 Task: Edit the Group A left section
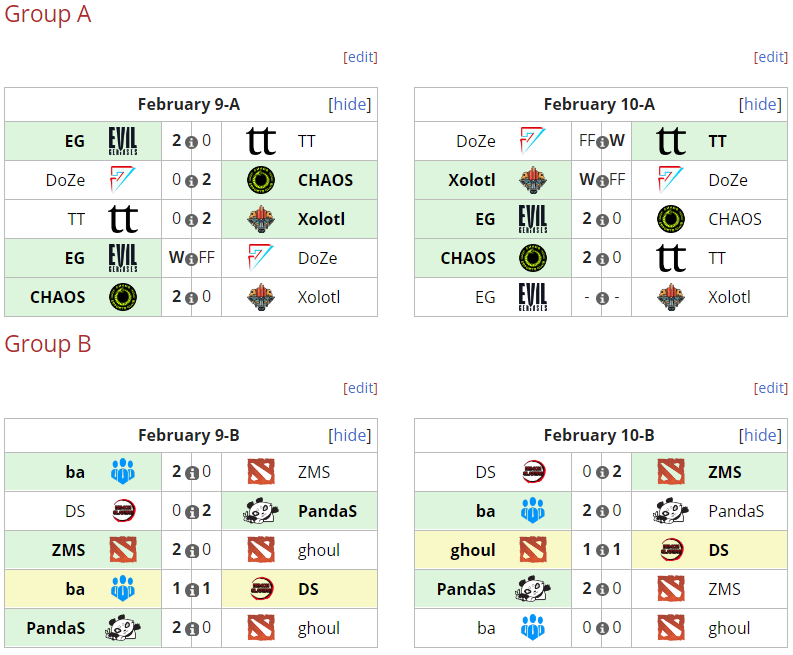(x=360, y=57)
